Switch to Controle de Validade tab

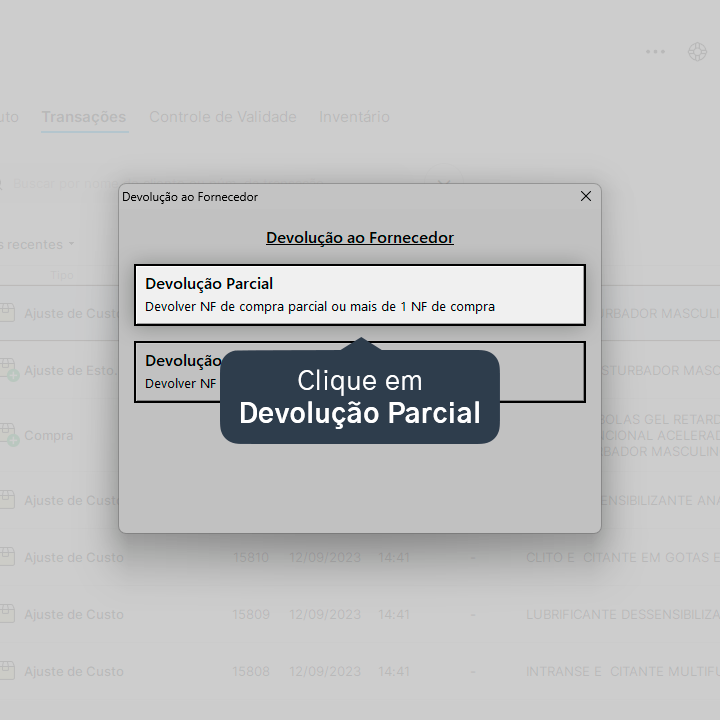click(x=223, y=117)
